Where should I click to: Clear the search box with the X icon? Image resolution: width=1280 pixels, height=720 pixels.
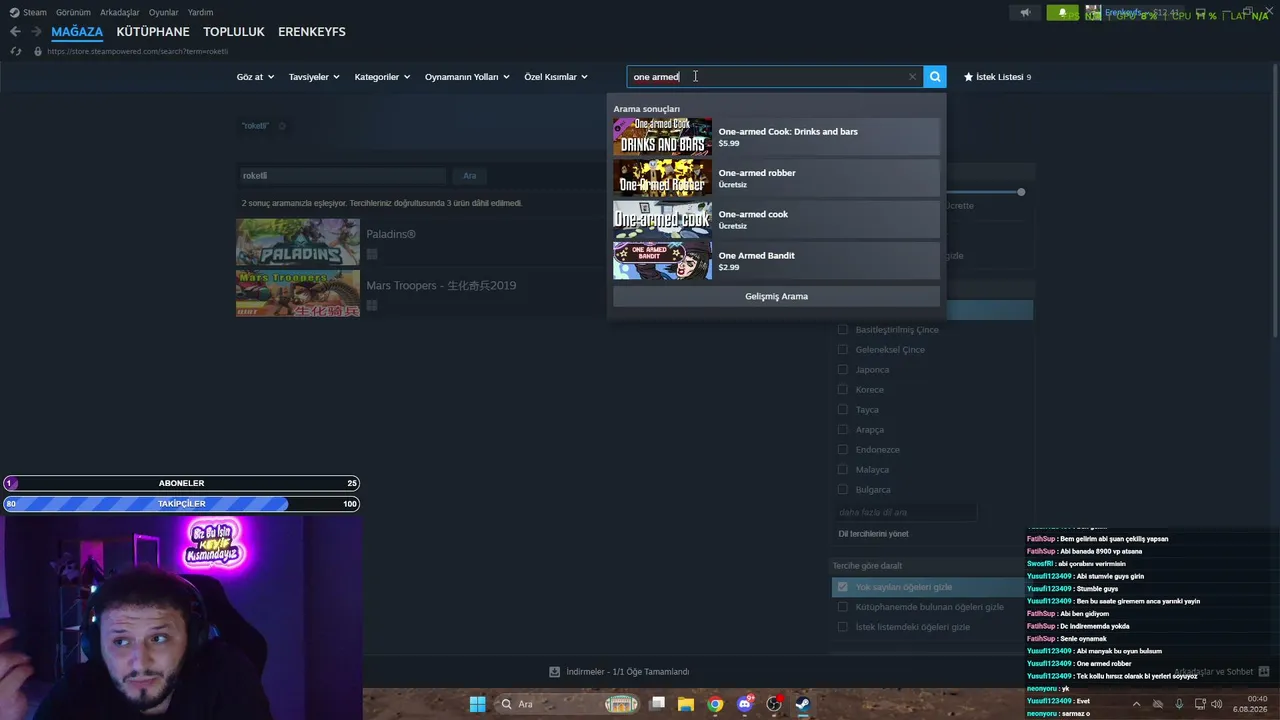click(912, 77)
